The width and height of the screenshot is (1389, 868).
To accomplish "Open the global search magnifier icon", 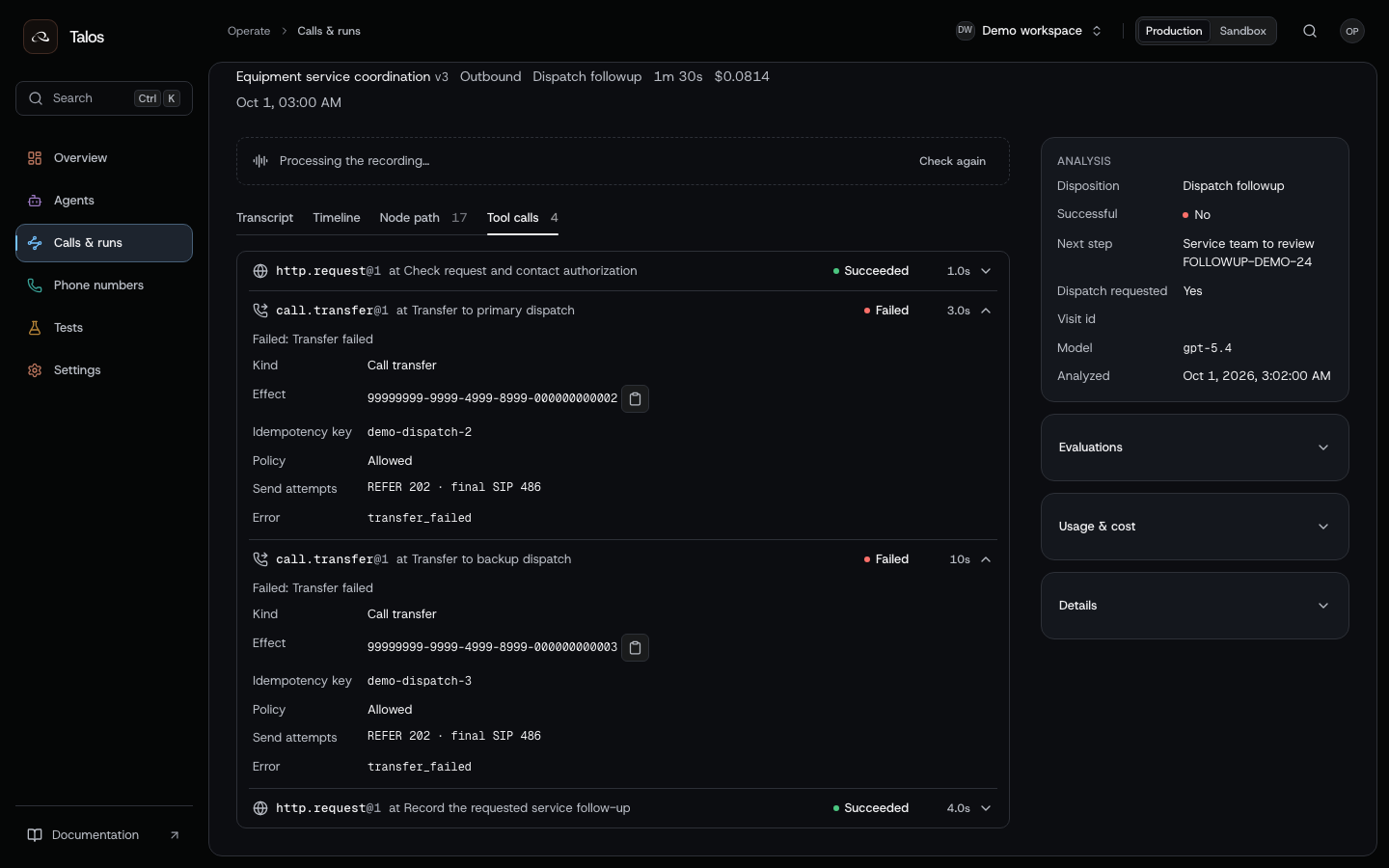I will [x=1310, y=31].
